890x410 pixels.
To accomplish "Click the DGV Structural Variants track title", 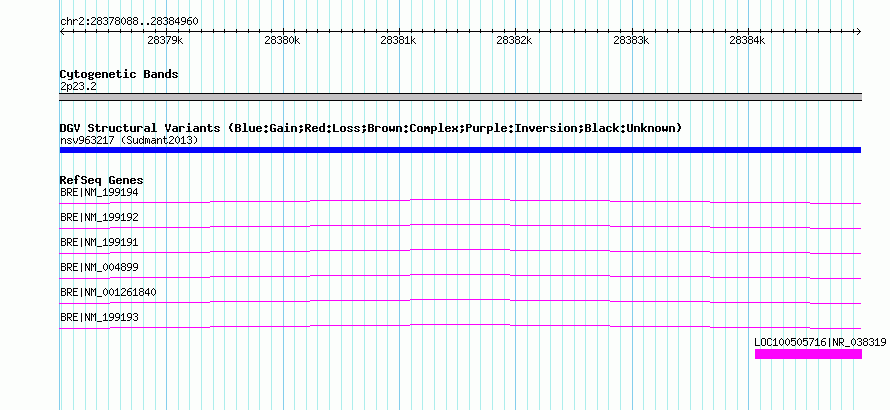I will tap(371, 128).
